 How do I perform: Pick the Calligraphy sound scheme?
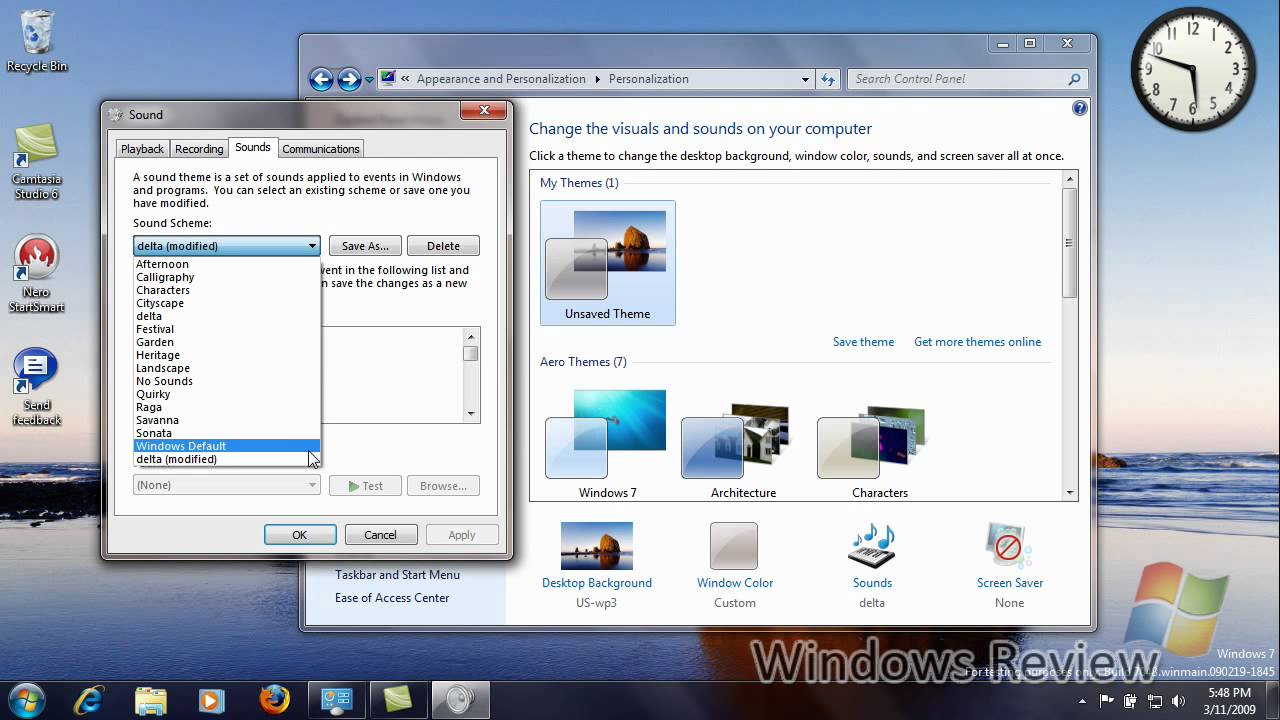[226, 277]
